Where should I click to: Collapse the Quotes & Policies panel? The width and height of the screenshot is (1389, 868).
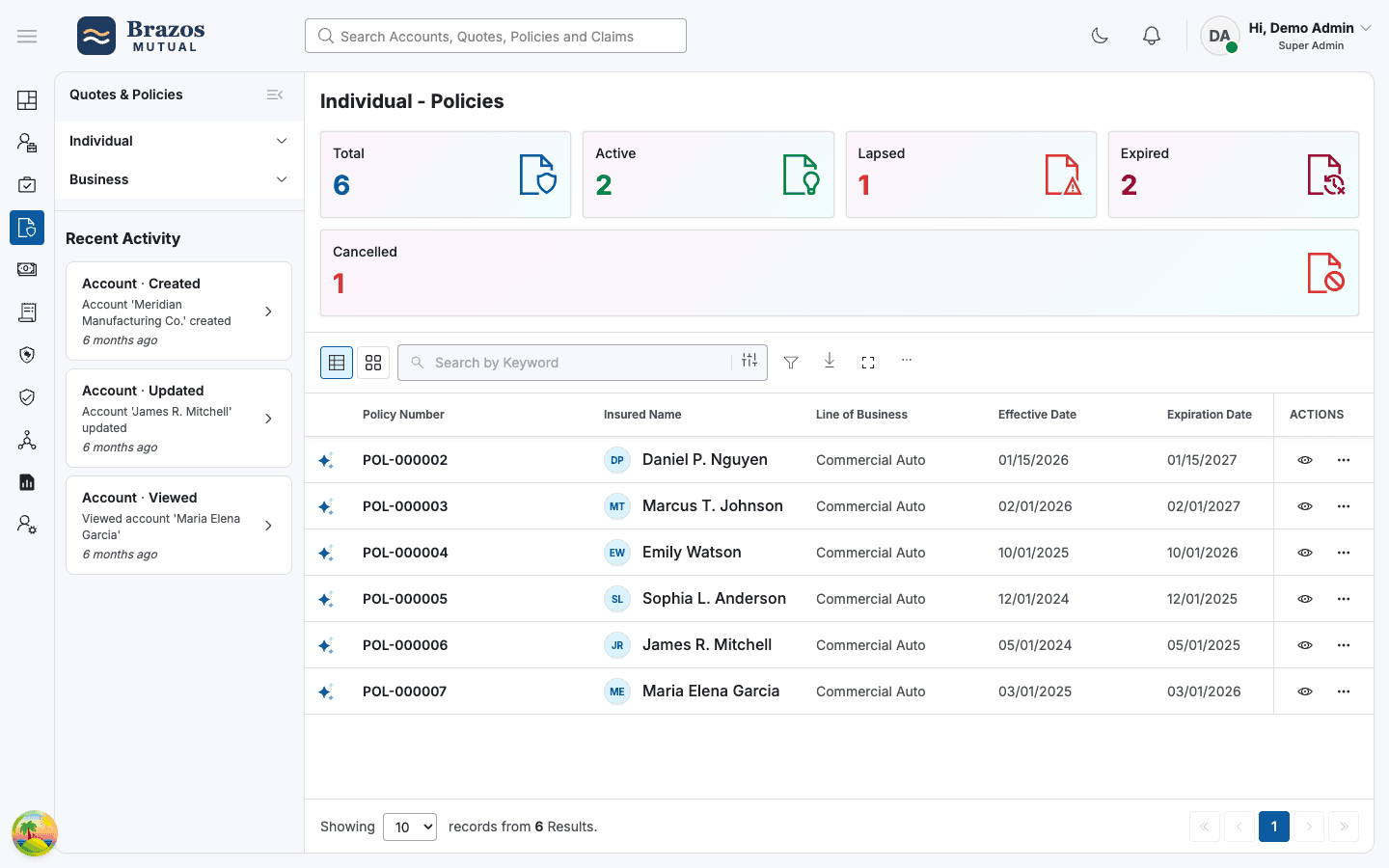pyautogui.click(x=275, y=95)
